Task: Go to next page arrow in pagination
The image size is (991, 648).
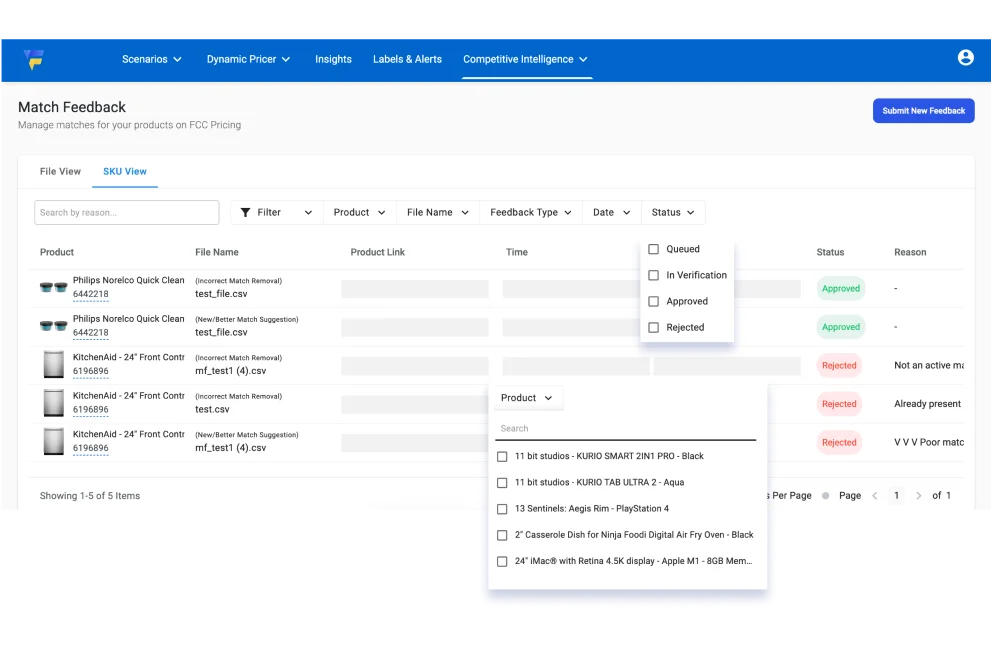Action: [919, 496]
